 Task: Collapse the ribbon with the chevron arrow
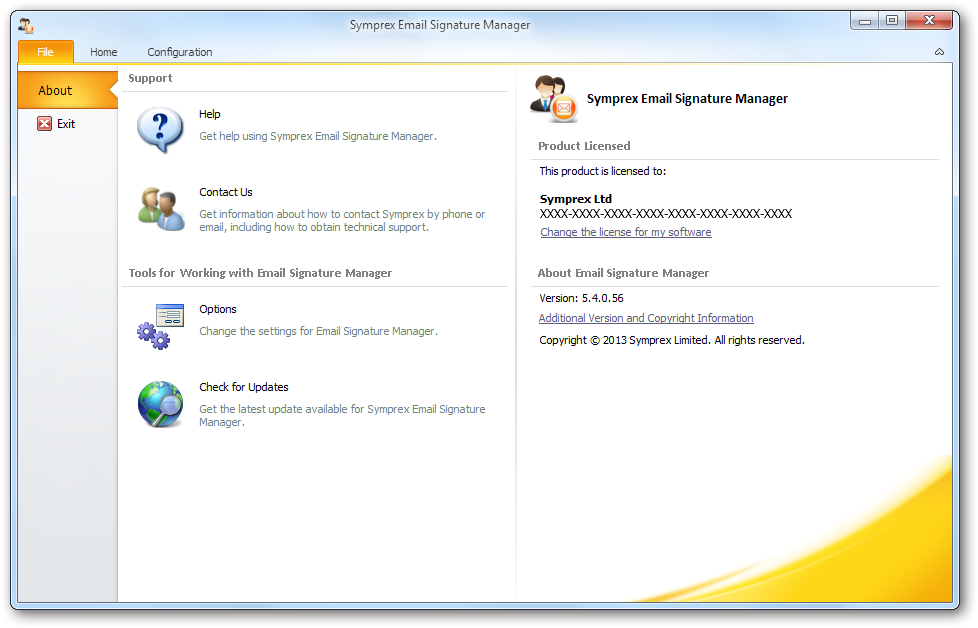(939, 52)
